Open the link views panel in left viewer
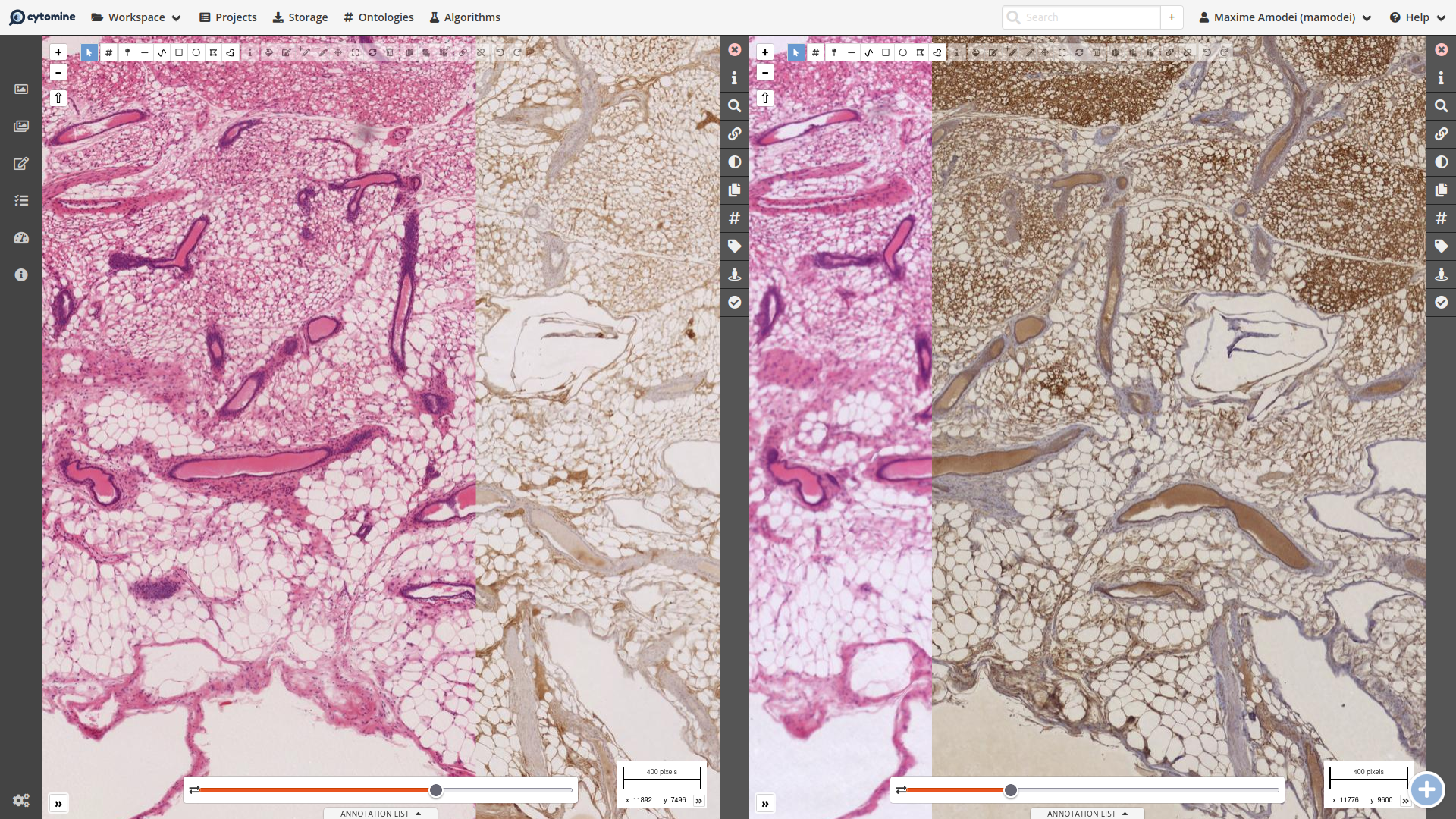1456x819 pixels. point(734,134)
